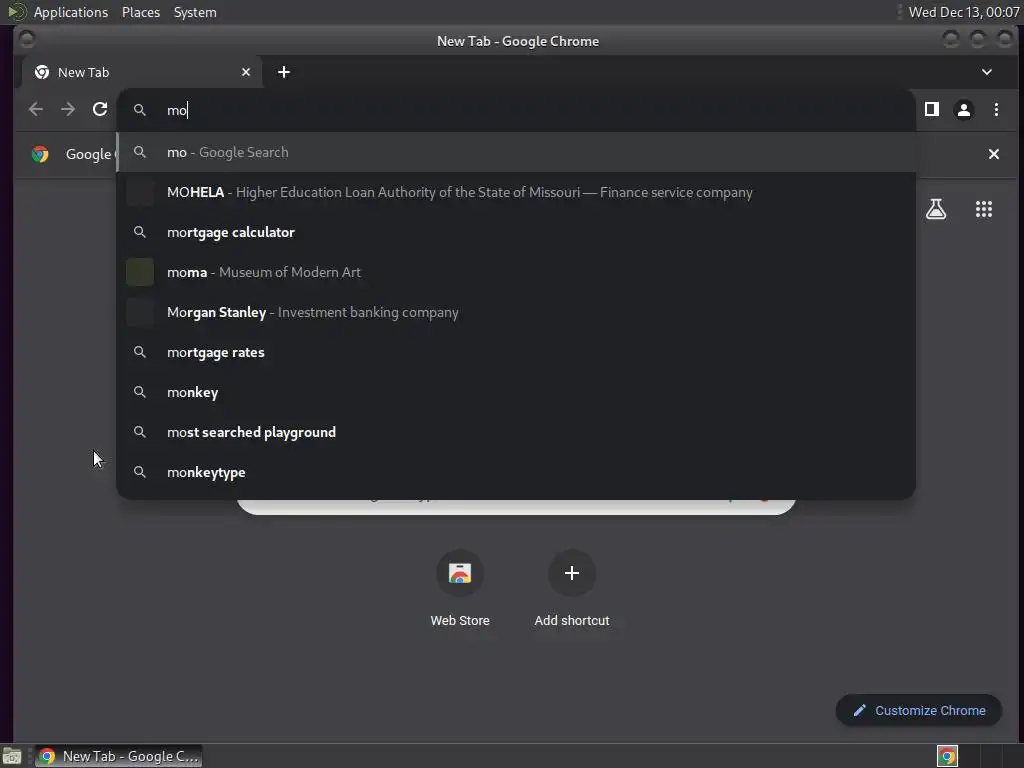Click the browser Forward arrow
This screenshot has width=1024, height=768.
[68, 110]
